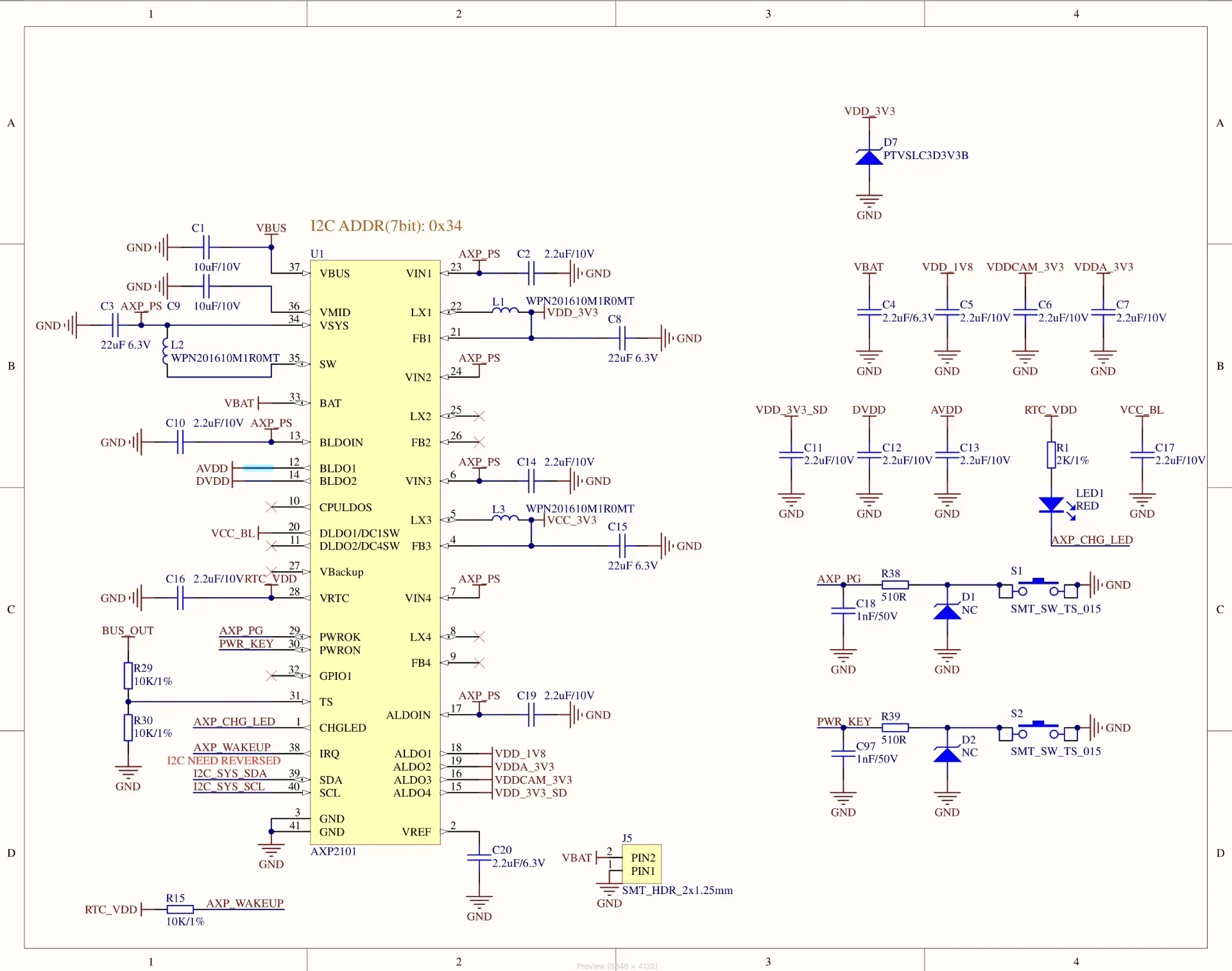Click the R38 resistor symbol
The width and height of the screenshot is (1232, 971).
click(x=895, y=584)
